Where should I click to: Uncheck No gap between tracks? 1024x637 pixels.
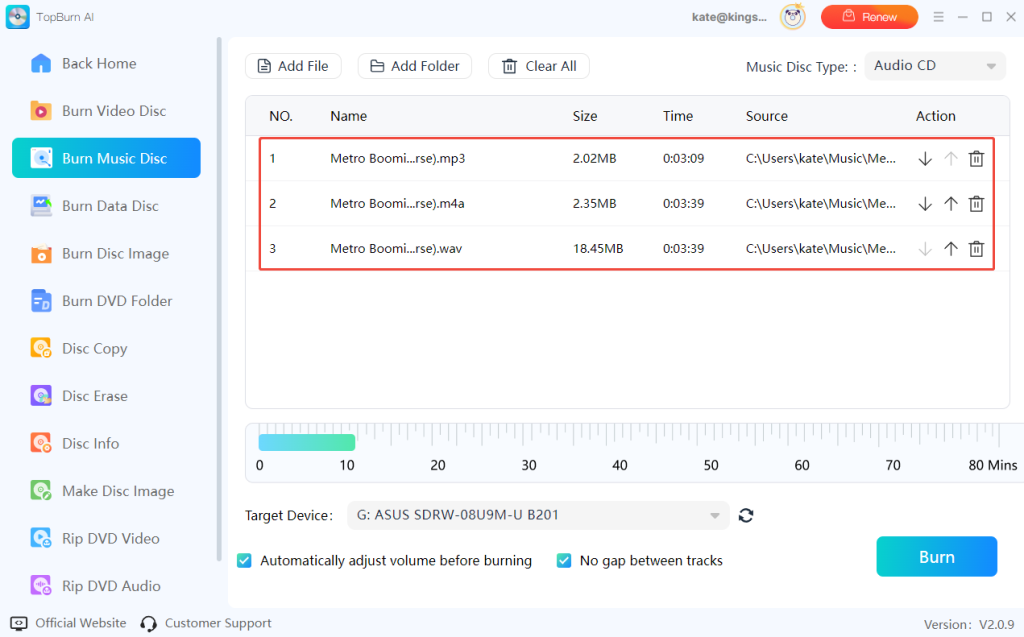pos(564,561)
